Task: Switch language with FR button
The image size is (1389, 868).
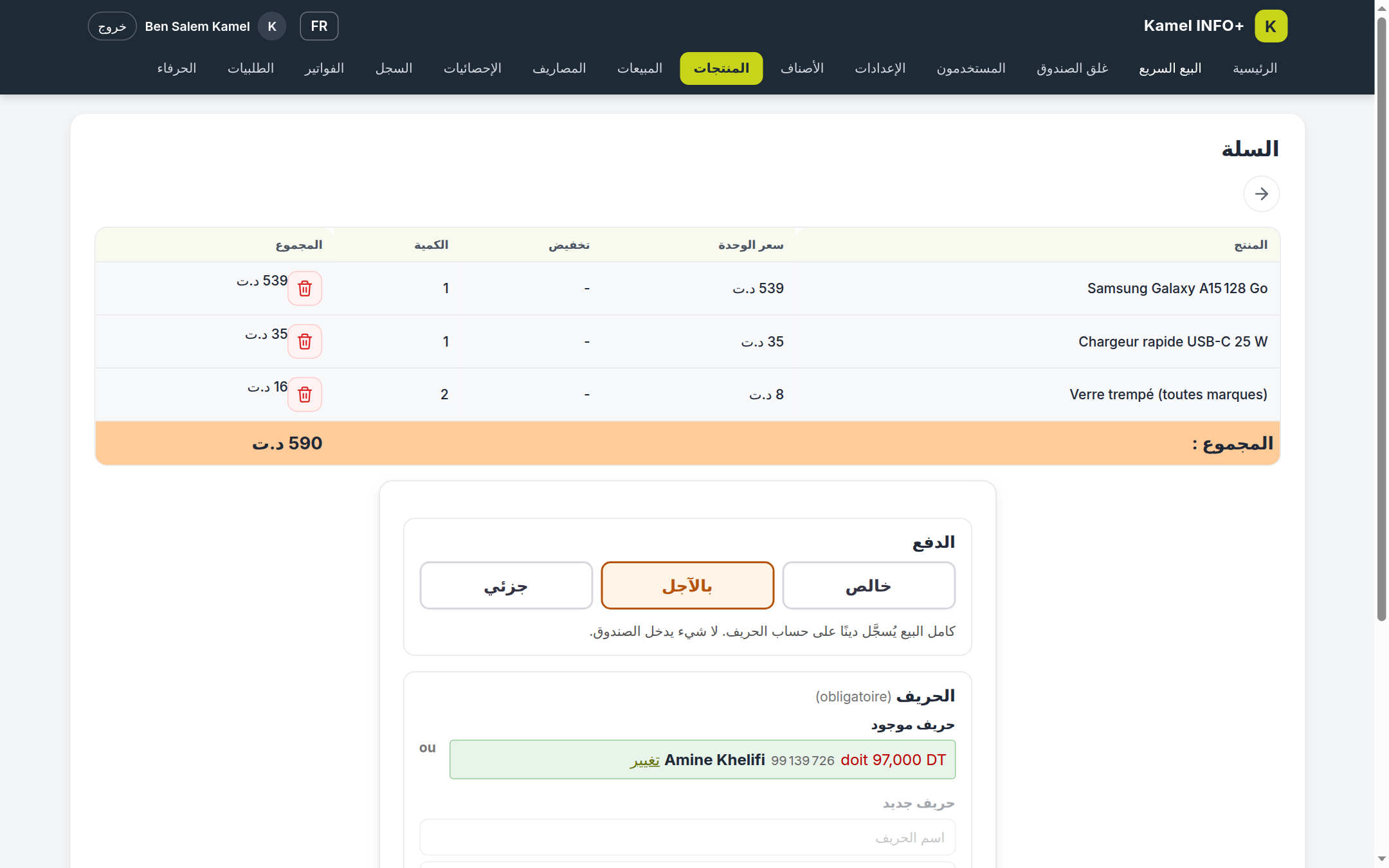Action: tap(319, 26)
